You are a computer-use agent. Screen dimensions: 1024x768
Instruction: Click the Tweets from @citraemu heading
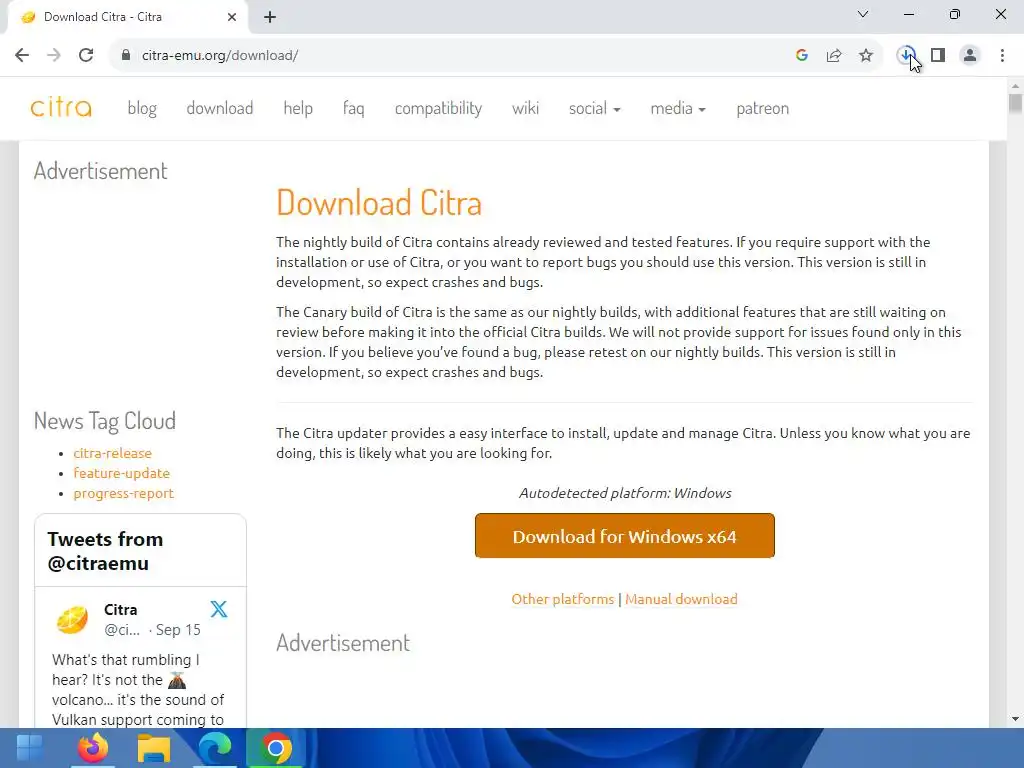(105, 551)
